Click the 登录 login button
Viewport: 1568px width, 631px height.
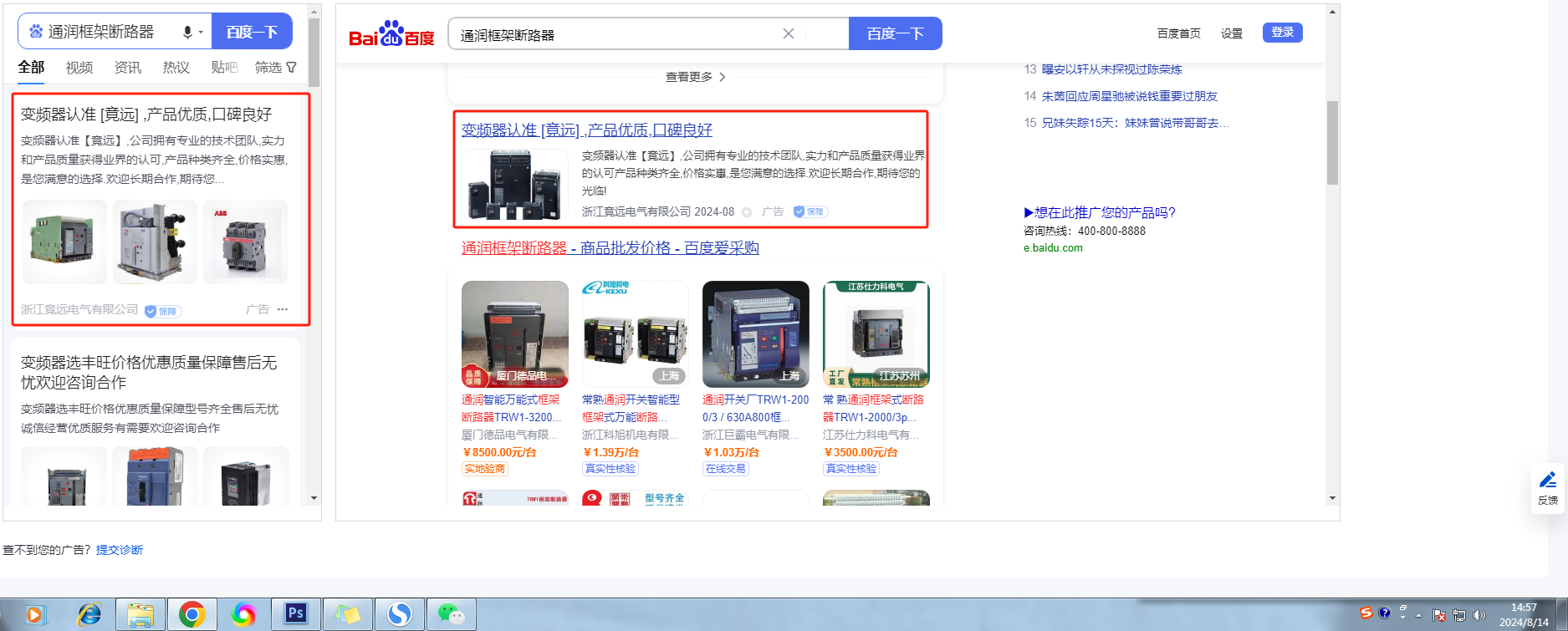[1282, 33]
